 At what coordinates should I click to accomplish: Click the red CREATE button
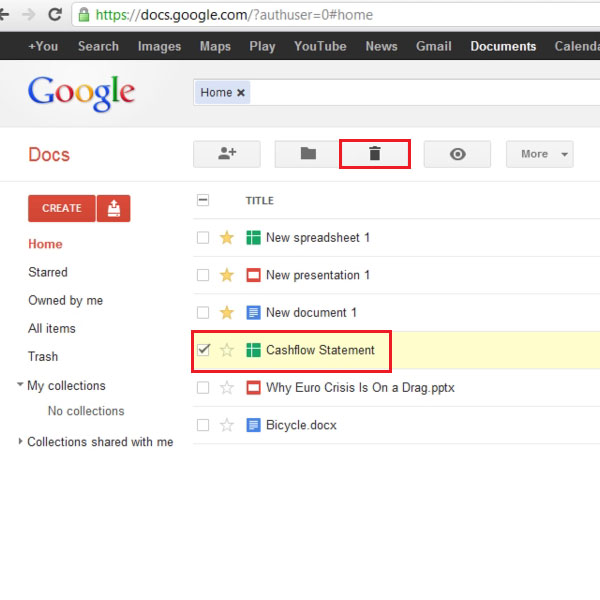[62, 208]
